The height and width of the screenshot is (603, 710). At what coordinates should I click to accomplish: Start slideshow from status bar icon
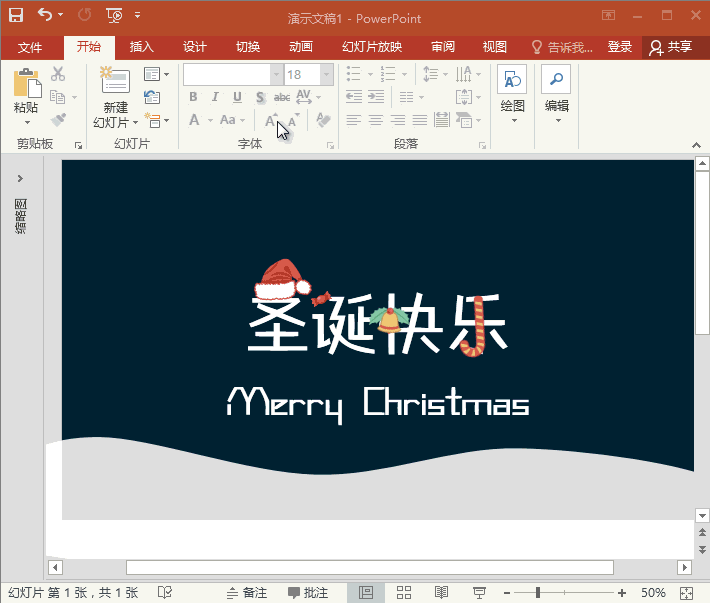[x=479, y=593]
